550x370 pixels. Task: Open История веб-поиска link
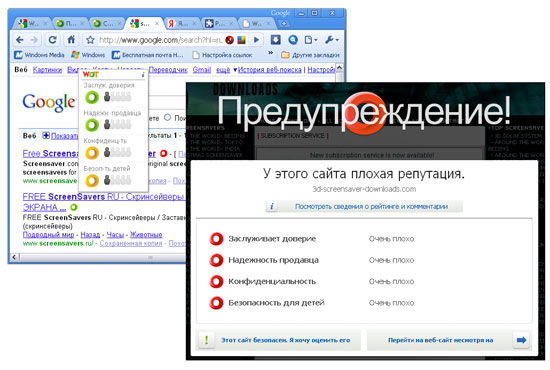point(269,70)
